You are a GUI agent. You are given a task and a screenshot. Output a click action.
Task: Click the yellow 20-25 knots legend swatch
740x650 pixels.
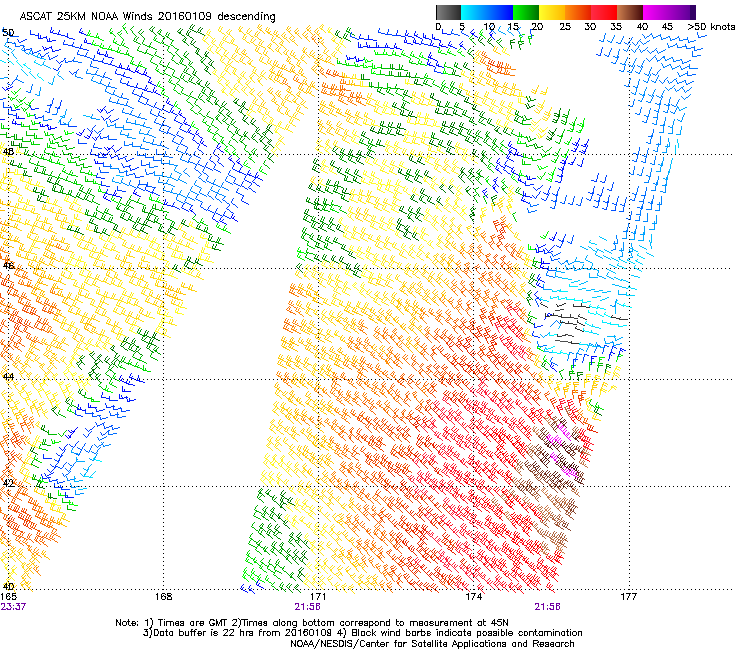point(552,12)
